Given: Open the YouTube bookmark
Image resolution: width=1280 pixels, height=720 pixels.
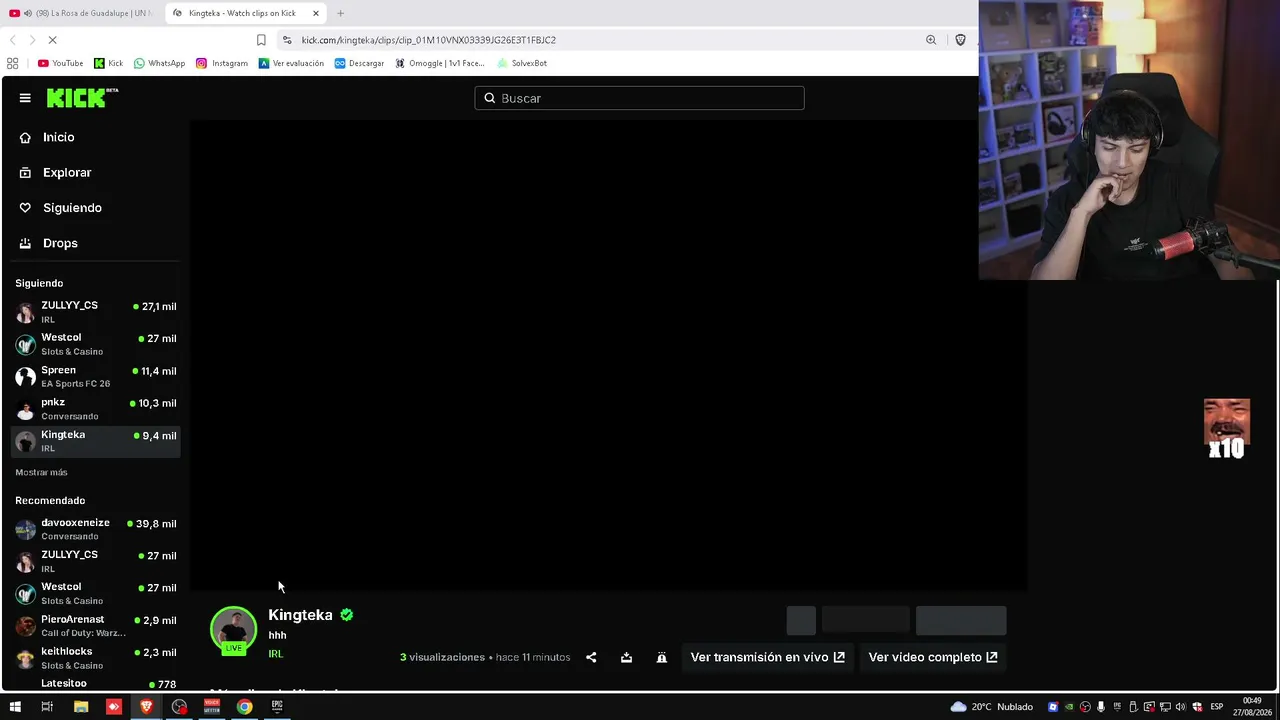Looking at the screenshot, I should (x=60, y=63).
